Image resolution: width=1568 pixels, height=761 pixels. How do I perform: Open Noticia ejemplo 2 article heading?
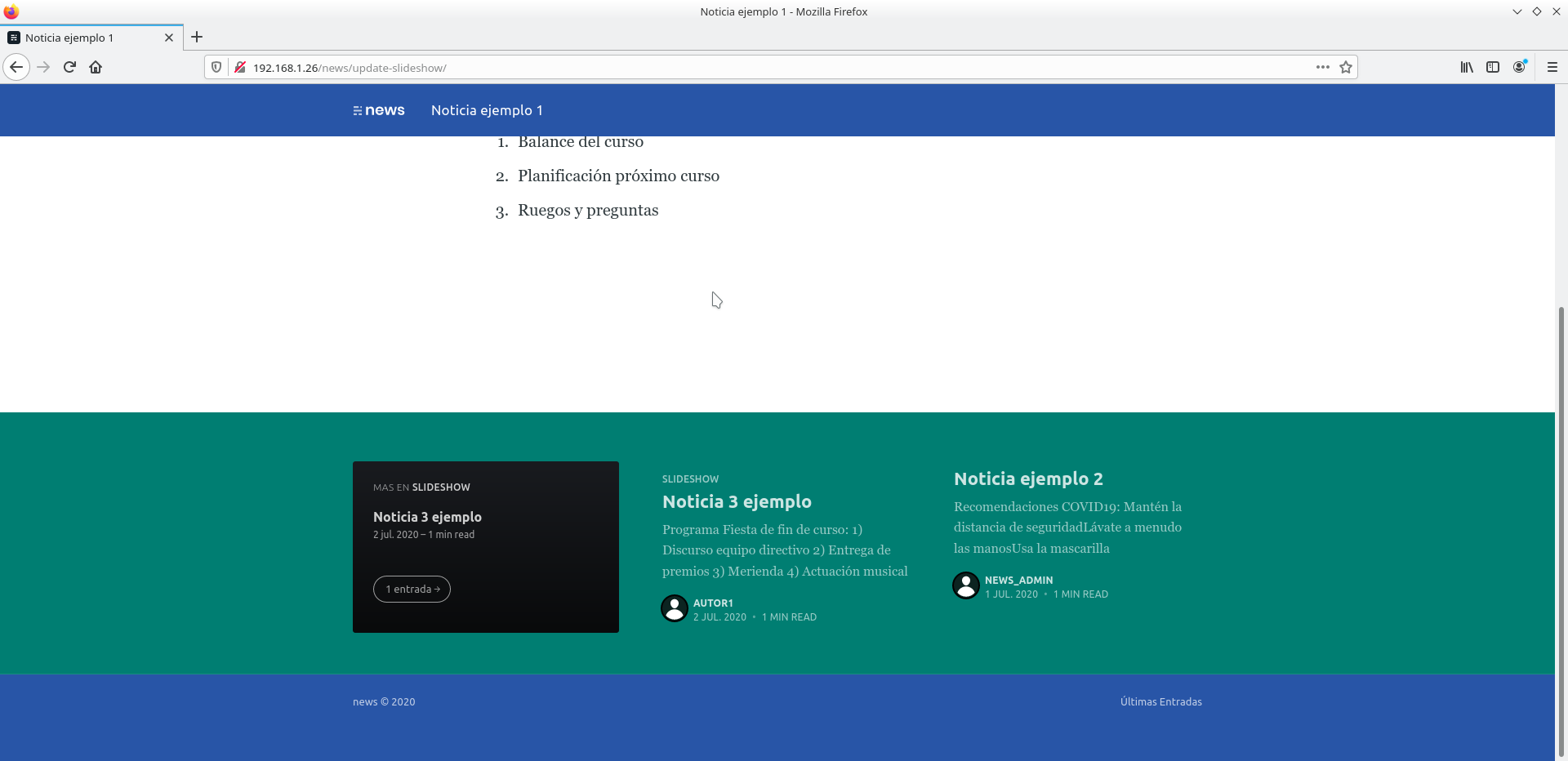coord(1028,478)
